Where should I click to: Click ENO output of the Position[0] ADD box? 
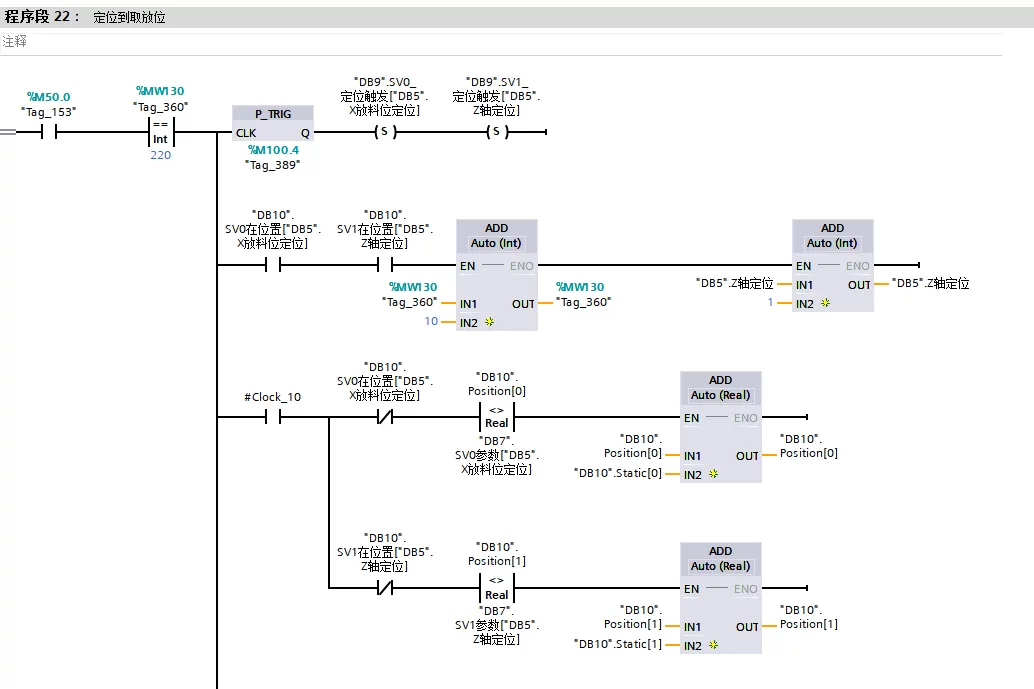(746, 418)
